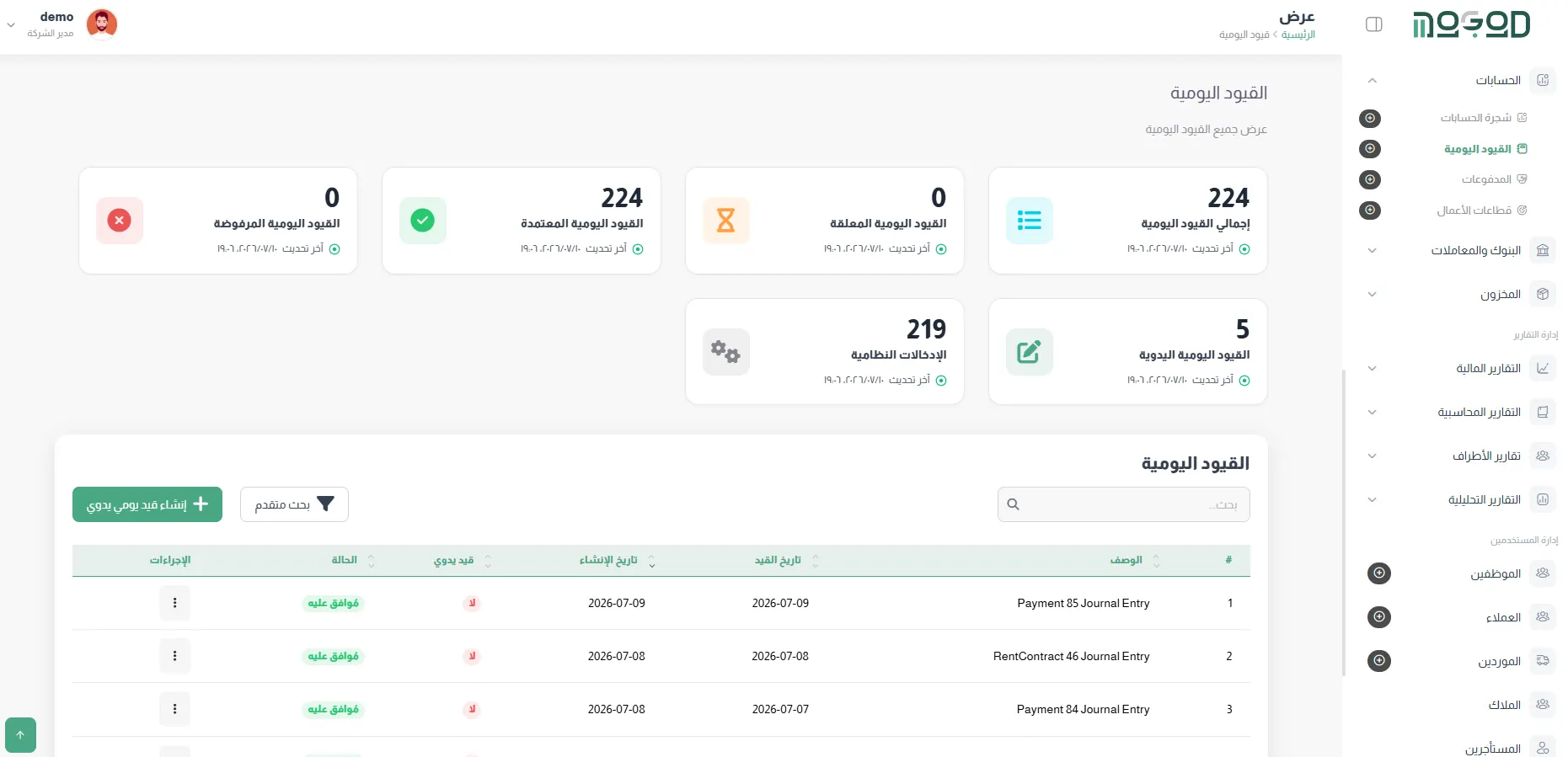Click موافق عليه badge in Payment 85 row
Screen dimensions: 1568x757
point(334,603)
